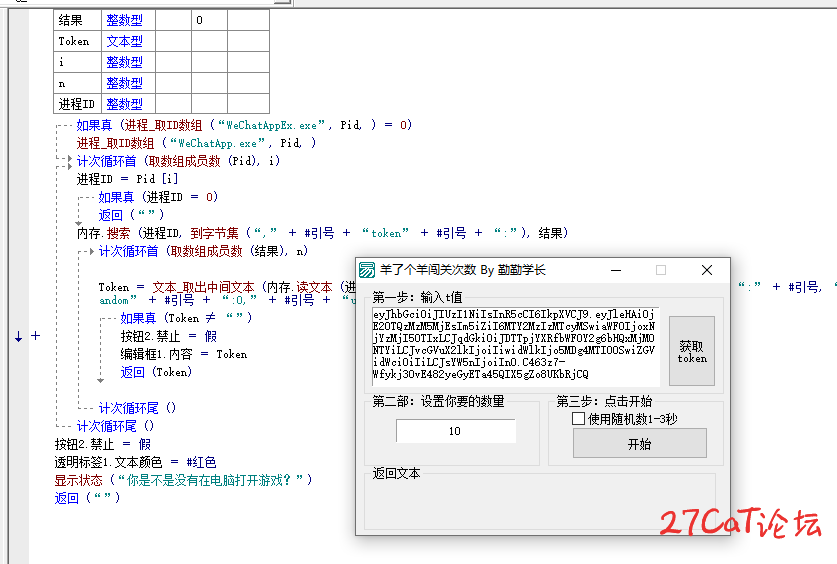Click the blue down arrow in the gutter

coord(19,336)
